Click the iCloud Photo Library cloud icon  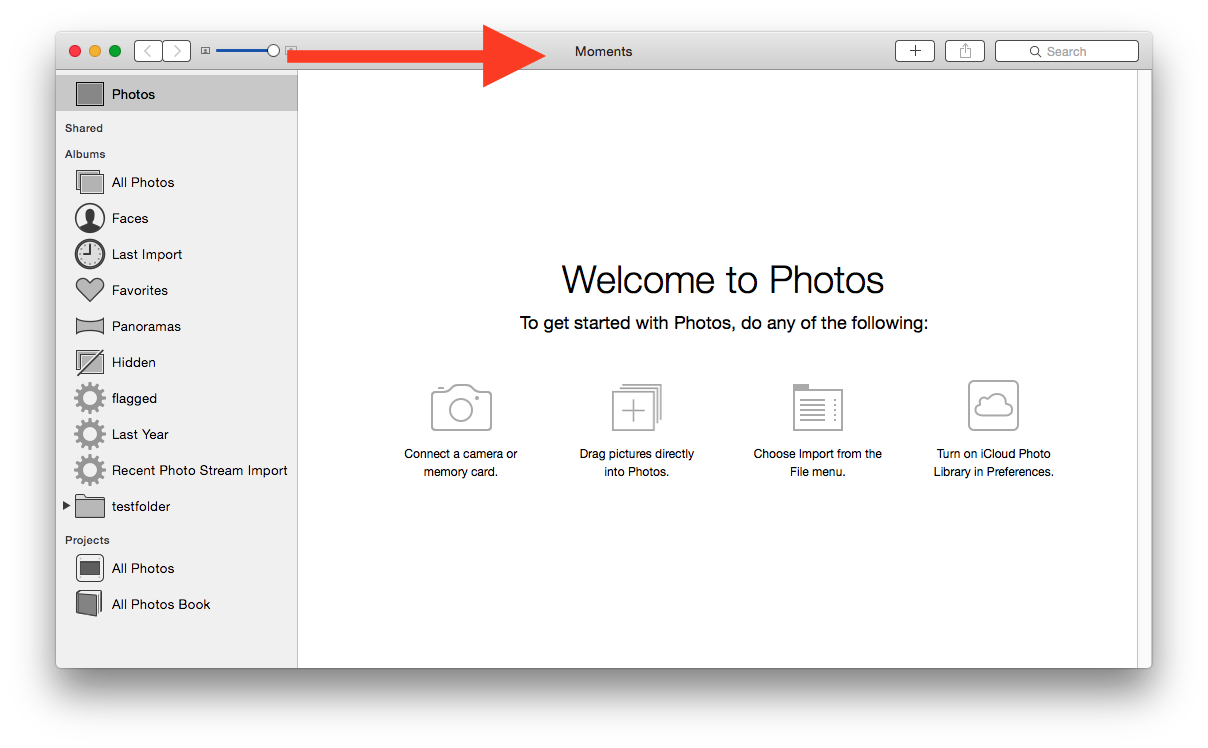[993, 405]
